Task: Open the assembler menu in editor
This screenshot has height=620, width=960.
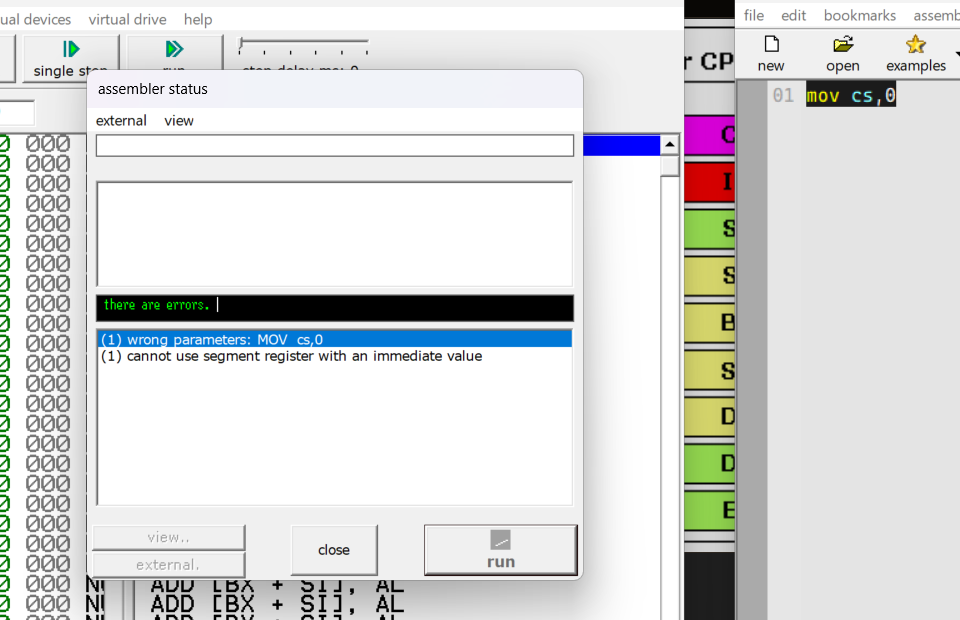Action: tap(937, 15)
